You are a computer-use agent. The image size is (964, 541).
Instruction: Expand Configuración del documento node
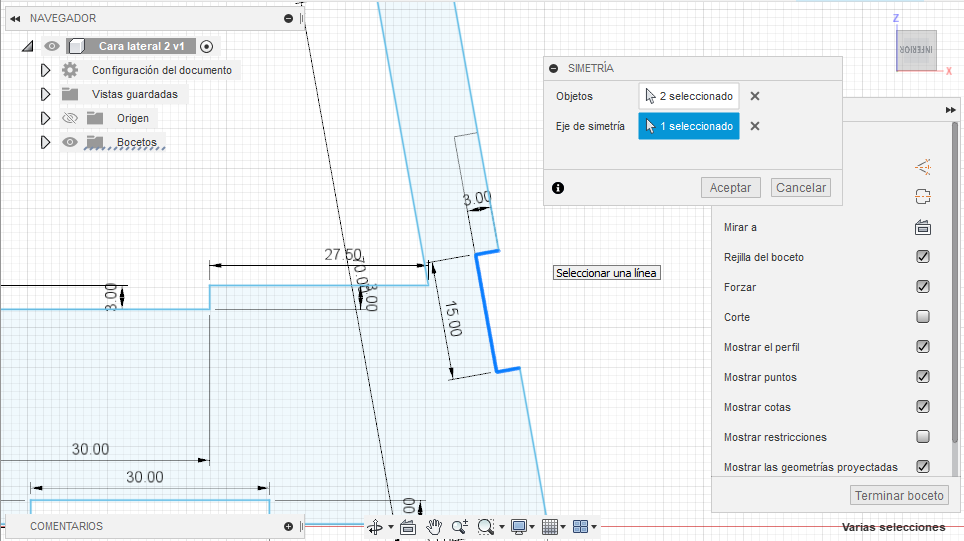pos(45,70)
